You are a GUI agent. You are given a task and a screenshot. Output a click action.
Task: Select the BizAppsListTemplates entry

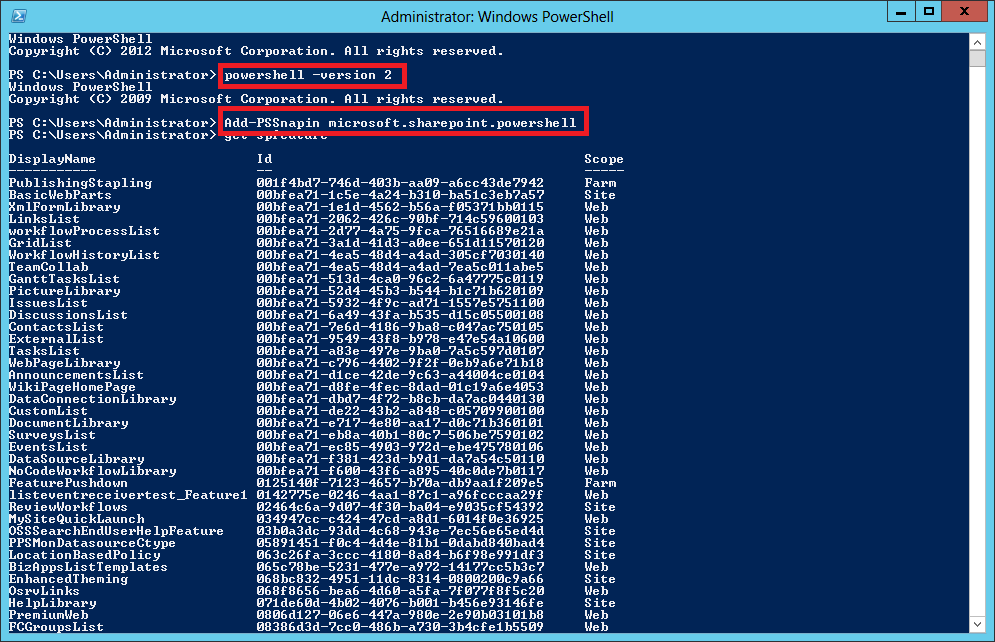(x=88, y=567)
